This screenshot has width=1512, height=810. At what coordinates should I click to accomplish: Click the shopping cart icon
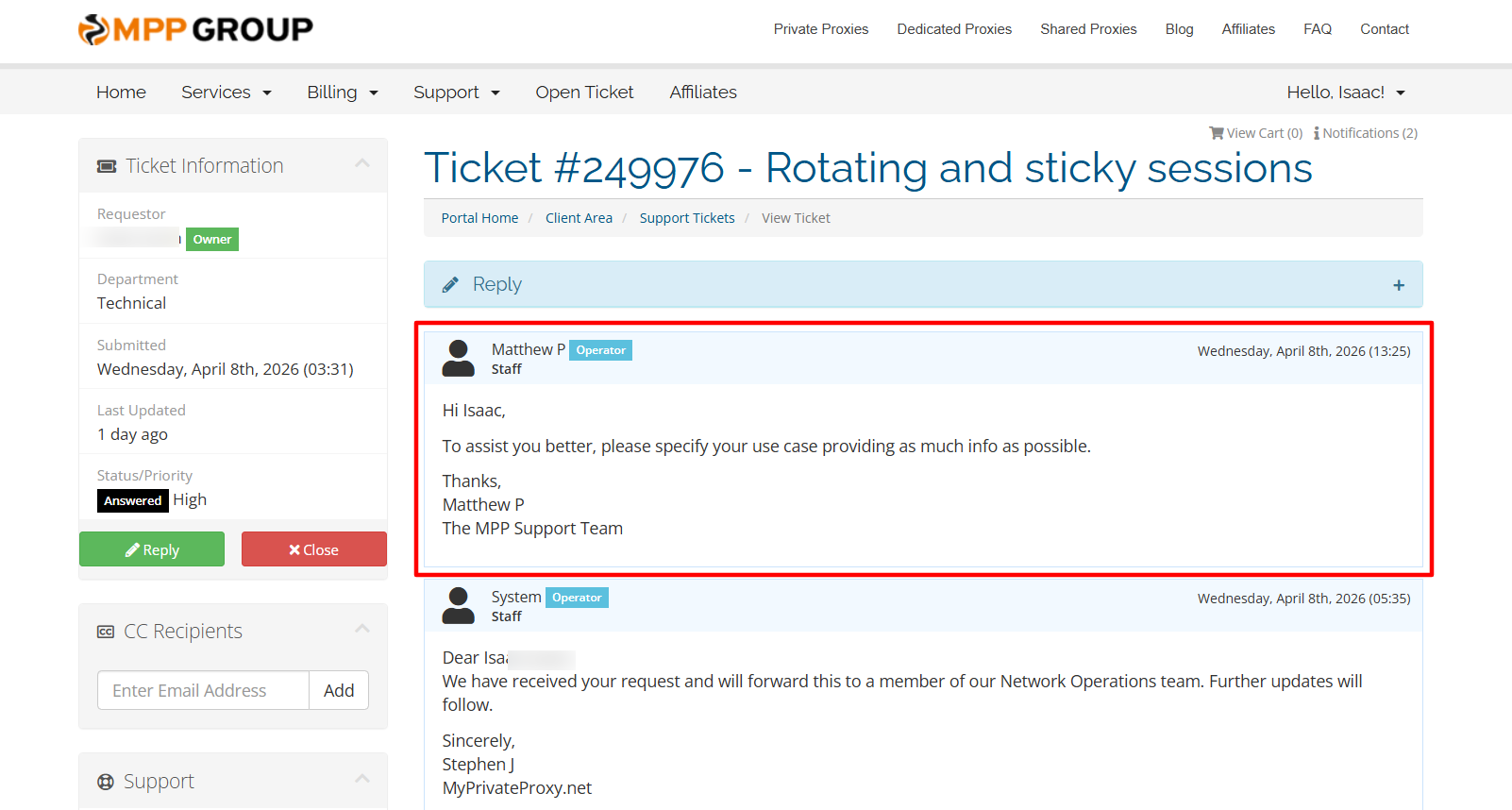pyautogui.click(x=1217, y=133)
